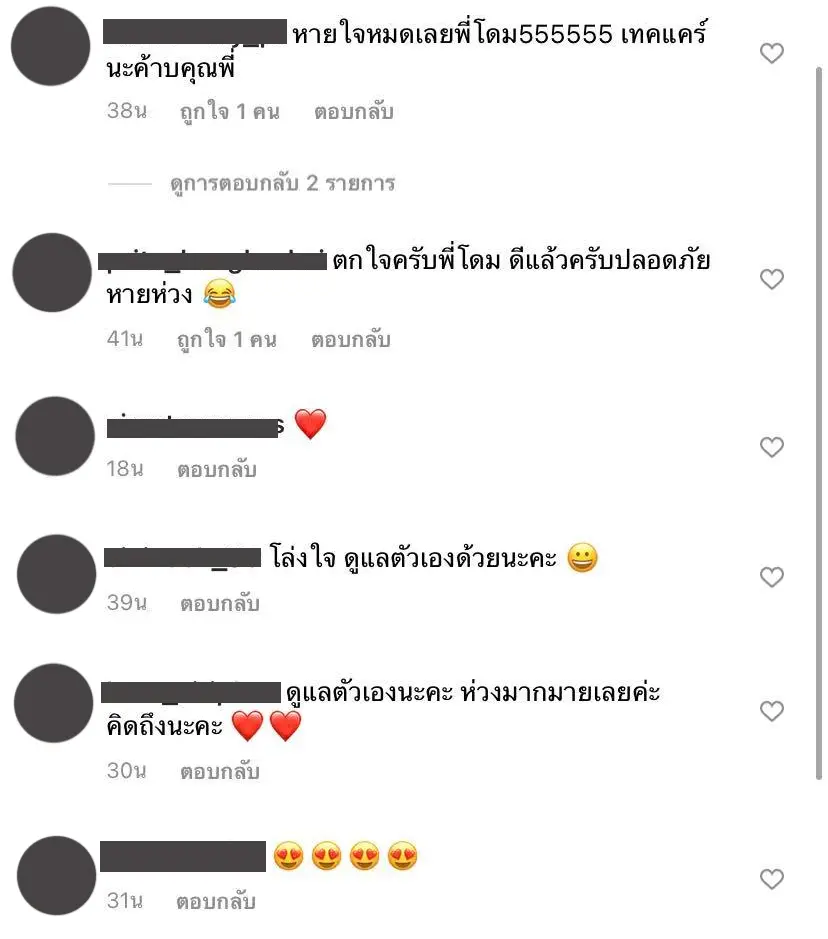The height and width of the screenshot is (939, 828).
Task: Like the heart-eyes emoji comment
Action: (772, 879)
